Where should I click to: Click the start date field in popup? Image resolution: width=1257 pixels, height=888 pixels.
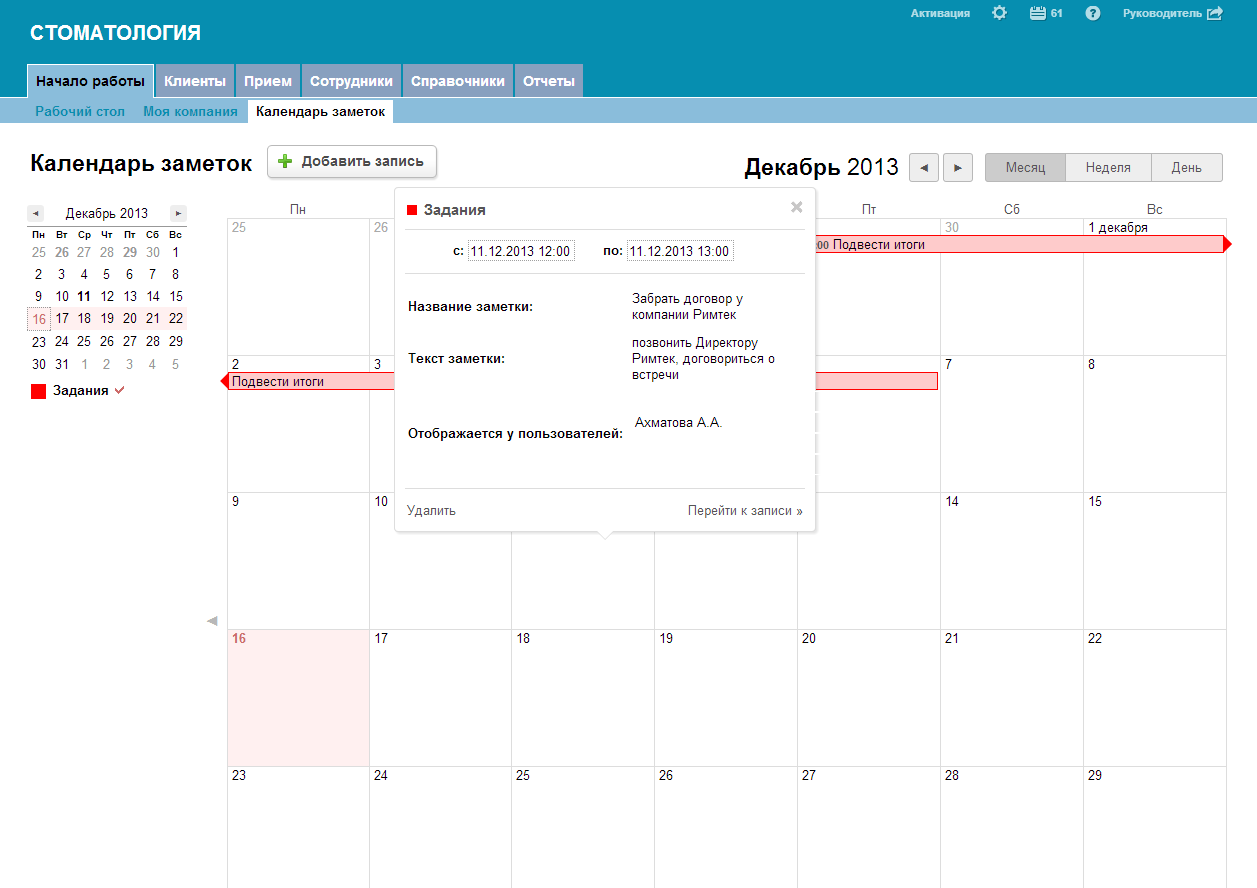click(x=520, y=251)
